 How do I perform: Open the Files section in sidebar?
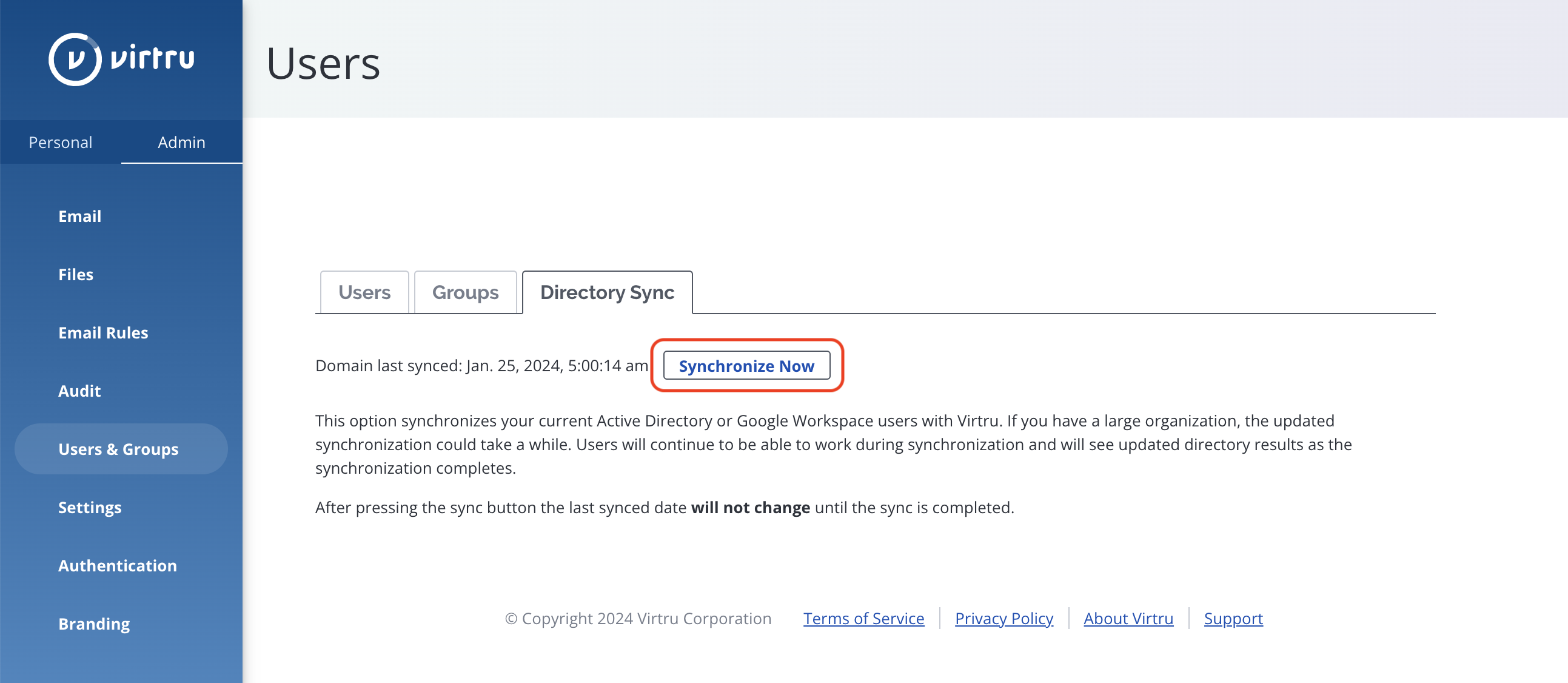75,275
